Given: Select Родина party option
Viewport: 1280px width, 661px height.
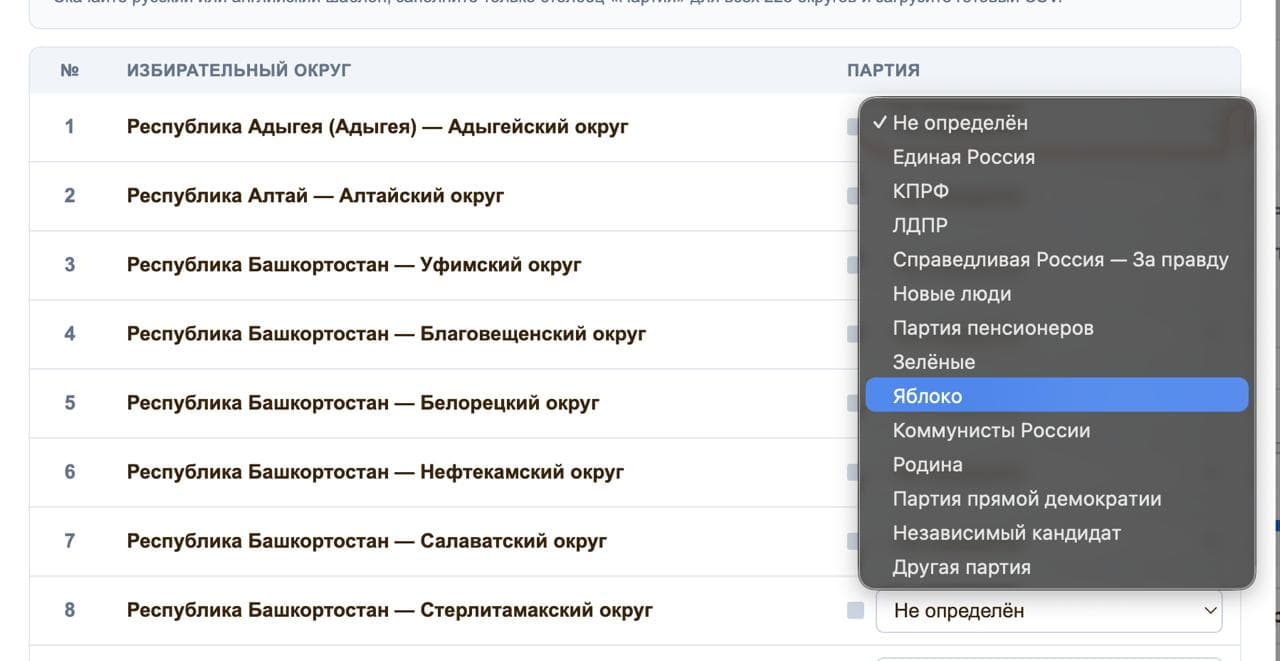Looking at the screenshot, I should coord(1057,465).
